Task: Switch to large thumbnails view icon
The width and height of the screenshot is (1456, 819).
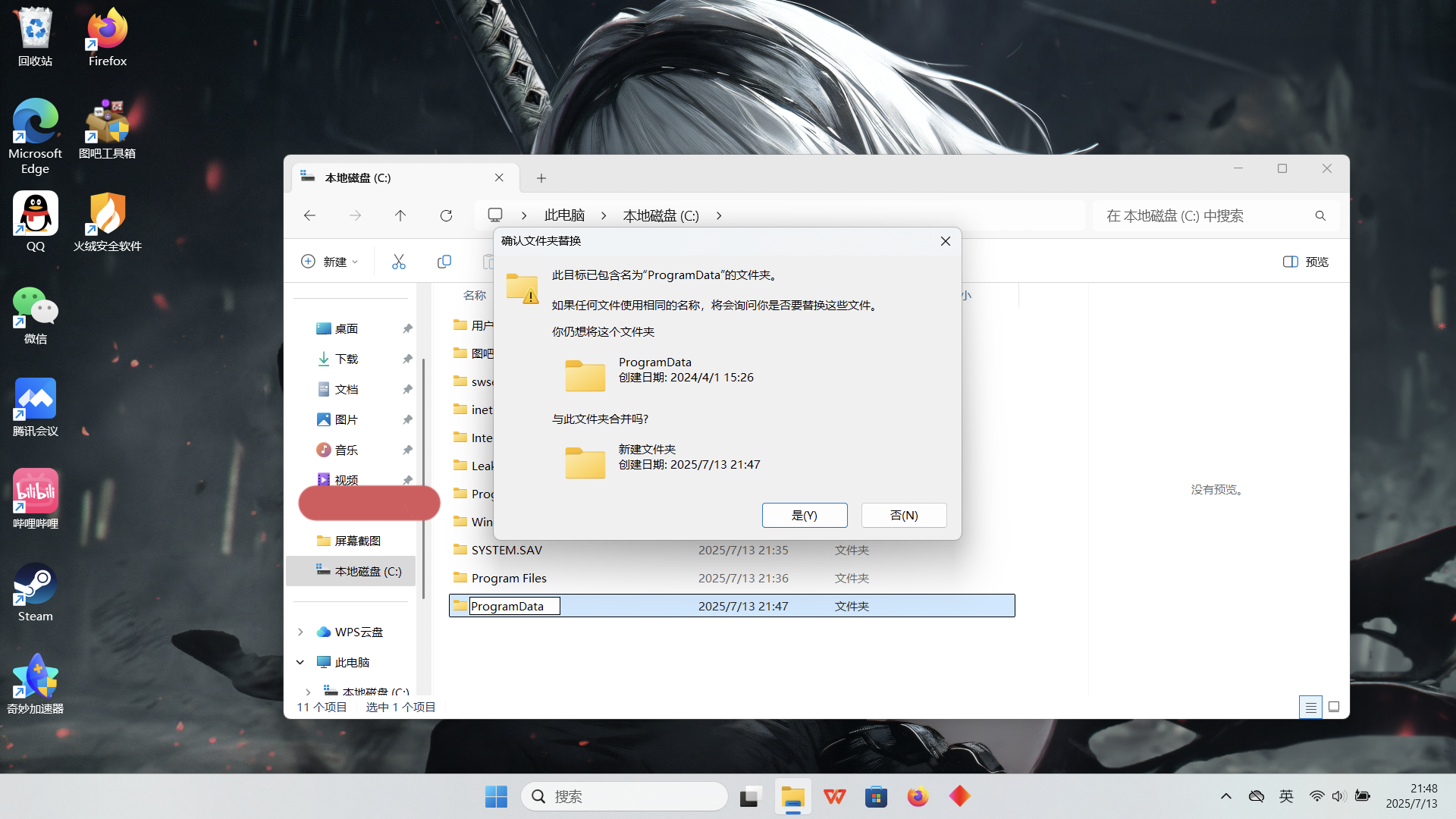Action: [x=1334, y=707]
